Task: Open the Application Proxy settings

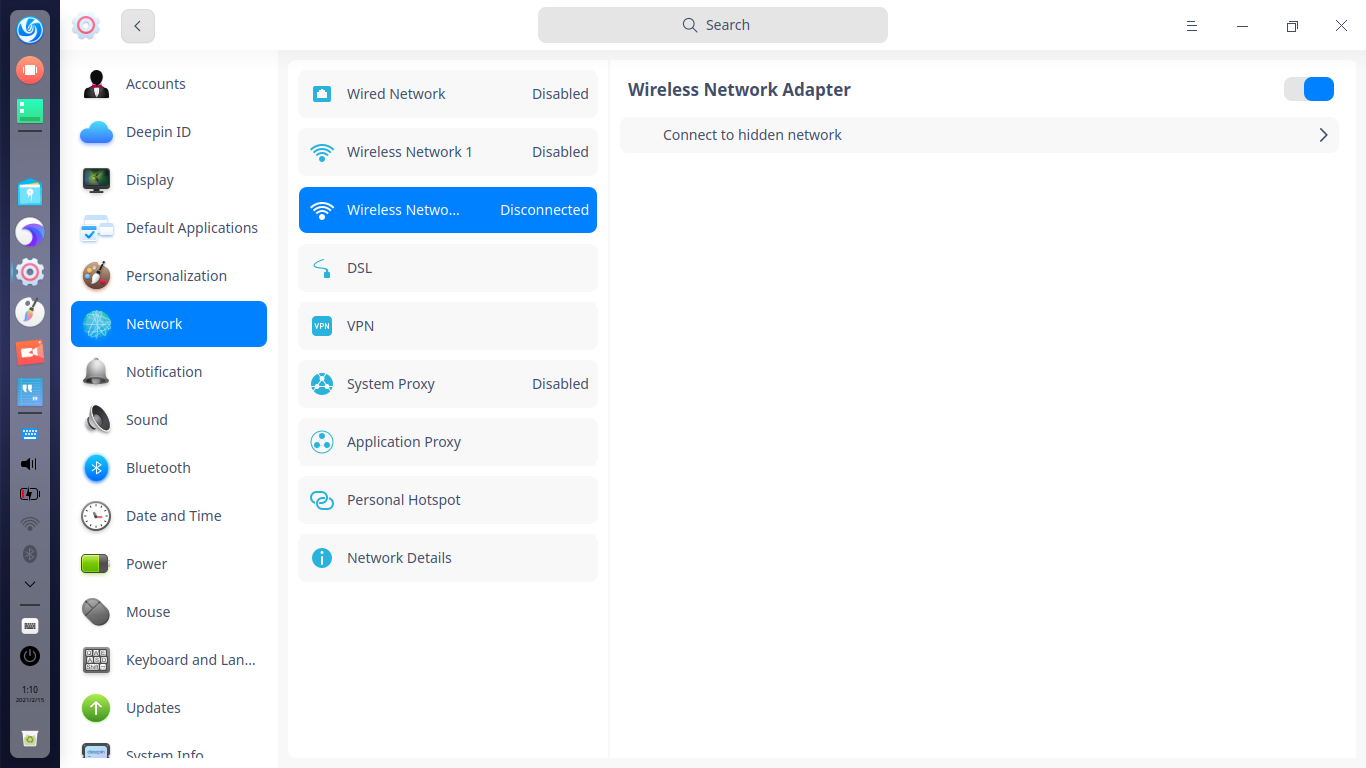Action: point(448,442)
